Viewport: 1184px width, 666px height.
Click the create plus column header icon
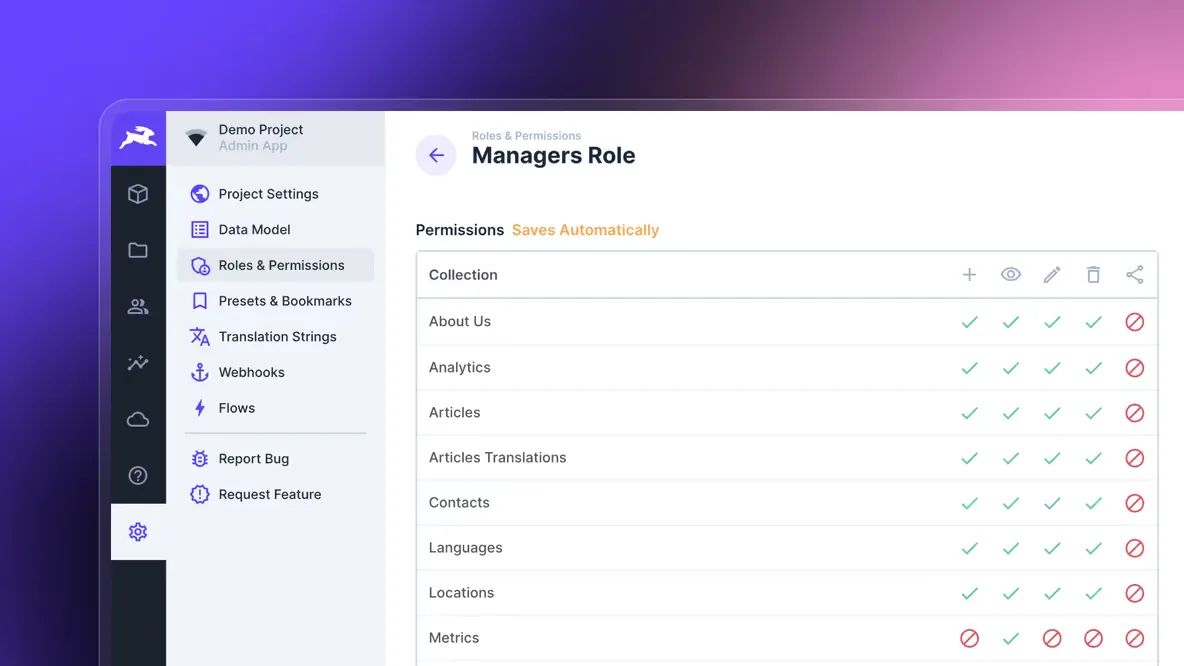pos(970,275)
